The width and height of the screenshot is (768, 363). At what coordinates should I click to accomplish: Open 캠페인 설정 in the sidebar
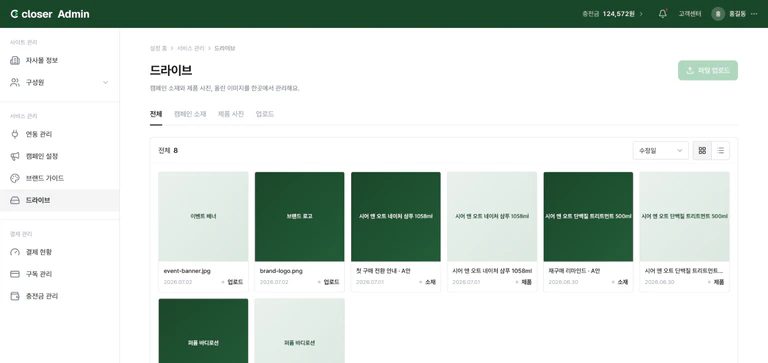pos(59,156)
